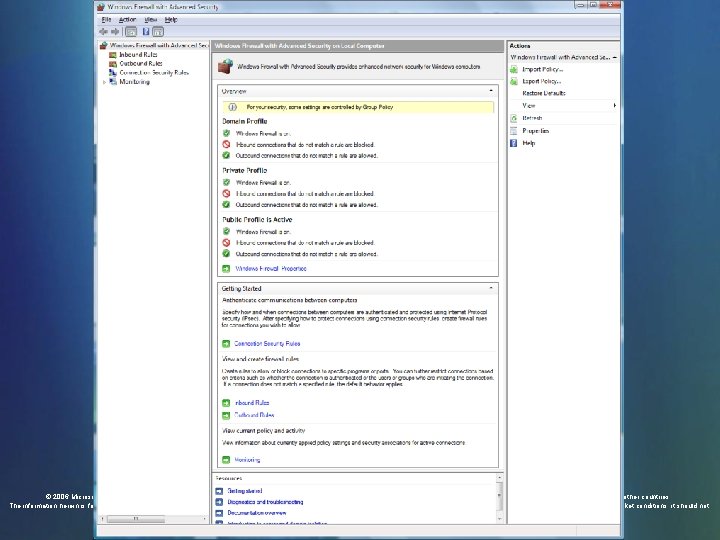Select Monitoring in the tree
720x540 pixels.
[134, 82]
